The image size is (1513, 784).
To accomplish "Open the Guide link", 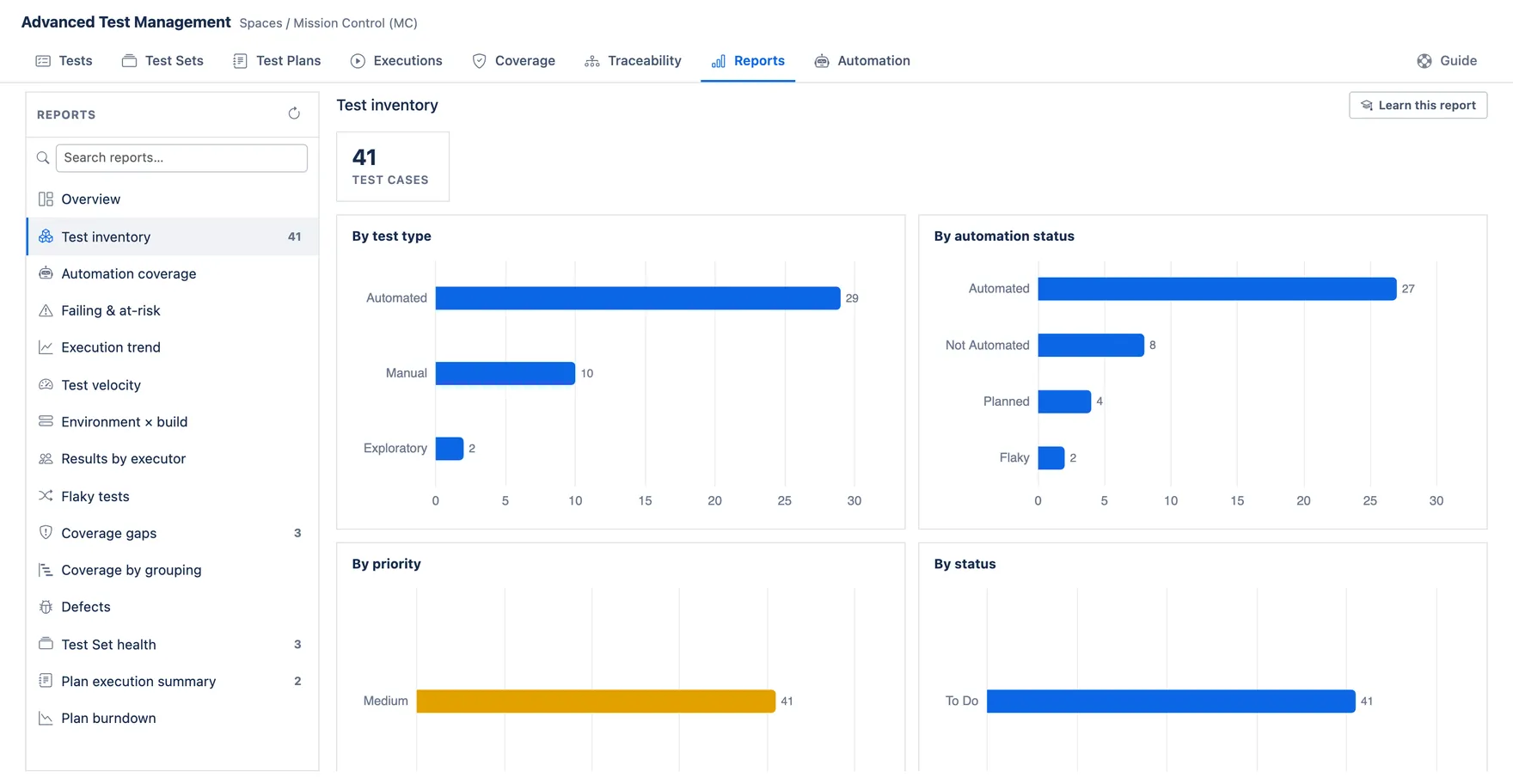I will [1448, 61].
